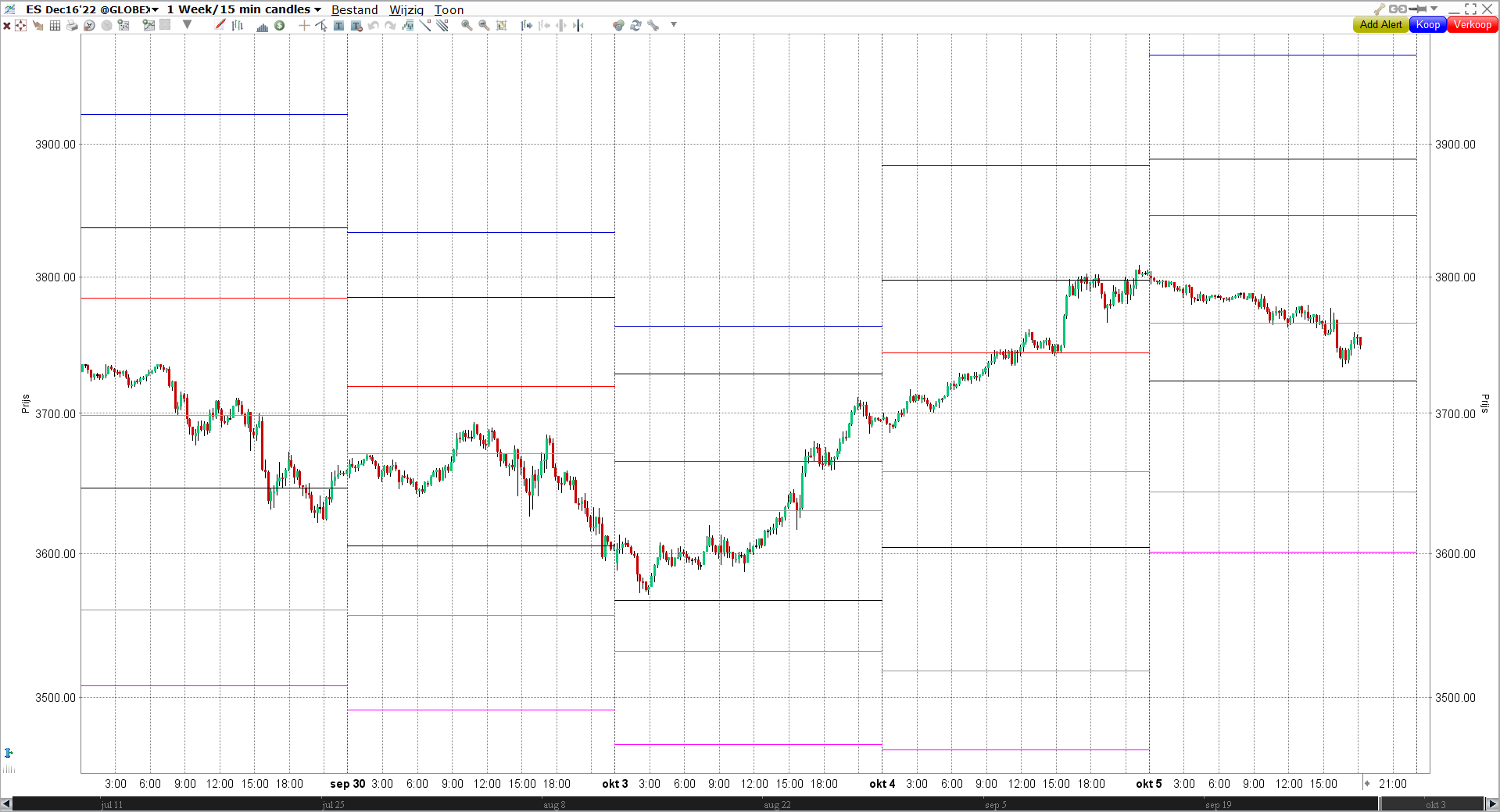Click the red X remove icon in toolbar
The width and height of the screenshot is (1500, 812).
coord(6,25)
